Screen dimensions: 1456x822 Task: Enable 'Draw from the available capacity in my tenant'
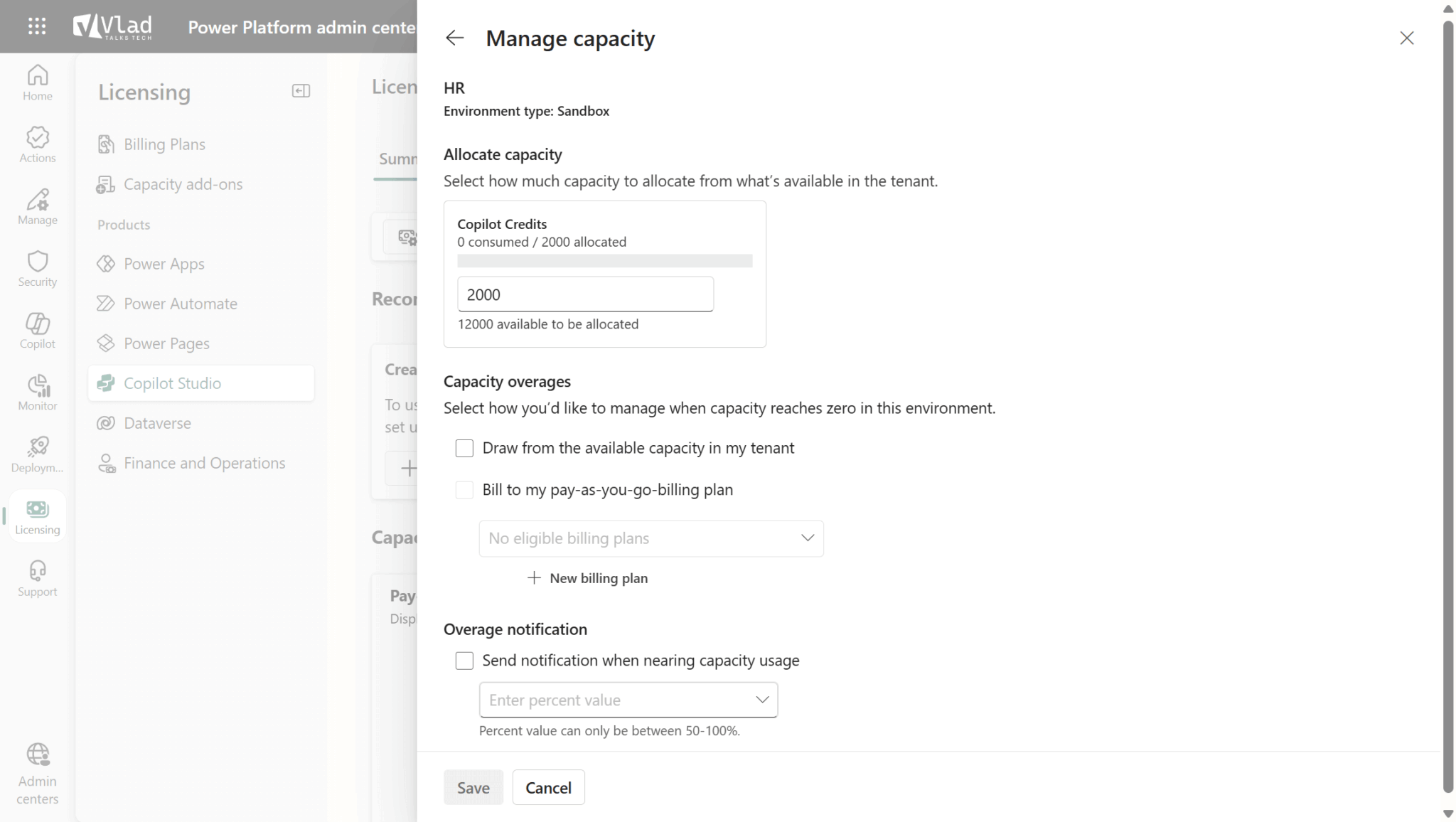(464, 448)
